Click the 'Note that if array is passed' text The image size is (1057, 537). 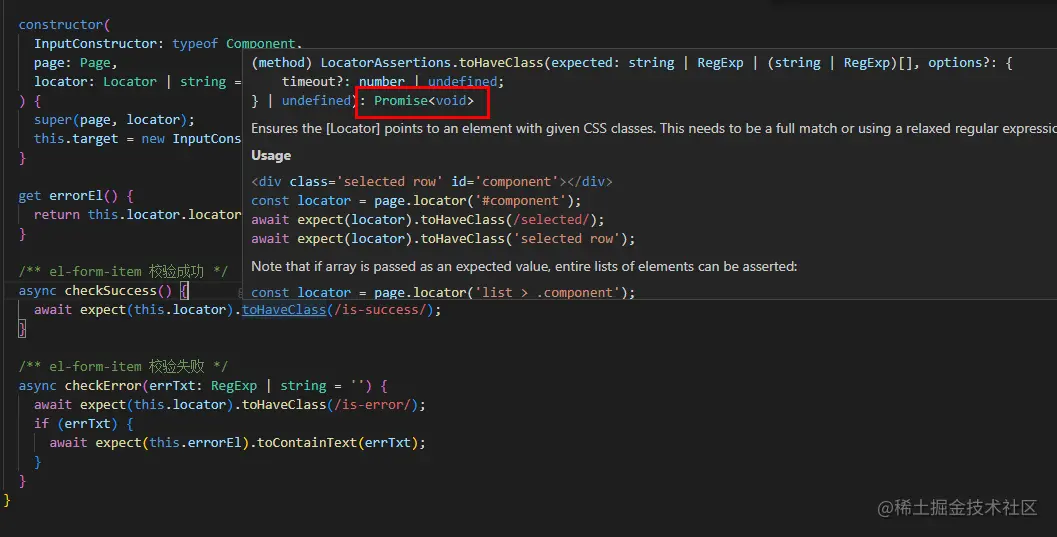click(524, 267)
